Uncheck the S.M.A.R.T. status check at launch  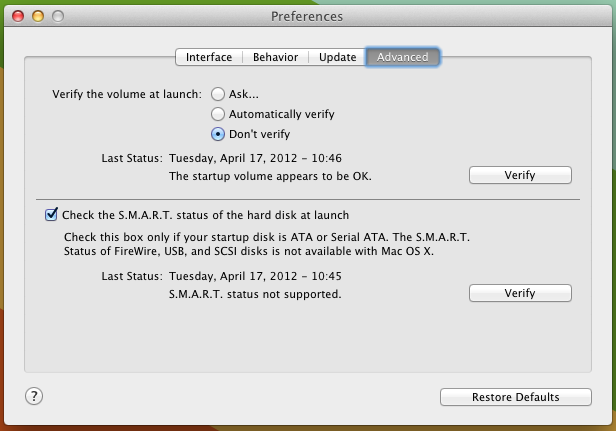tap(51, 215)
